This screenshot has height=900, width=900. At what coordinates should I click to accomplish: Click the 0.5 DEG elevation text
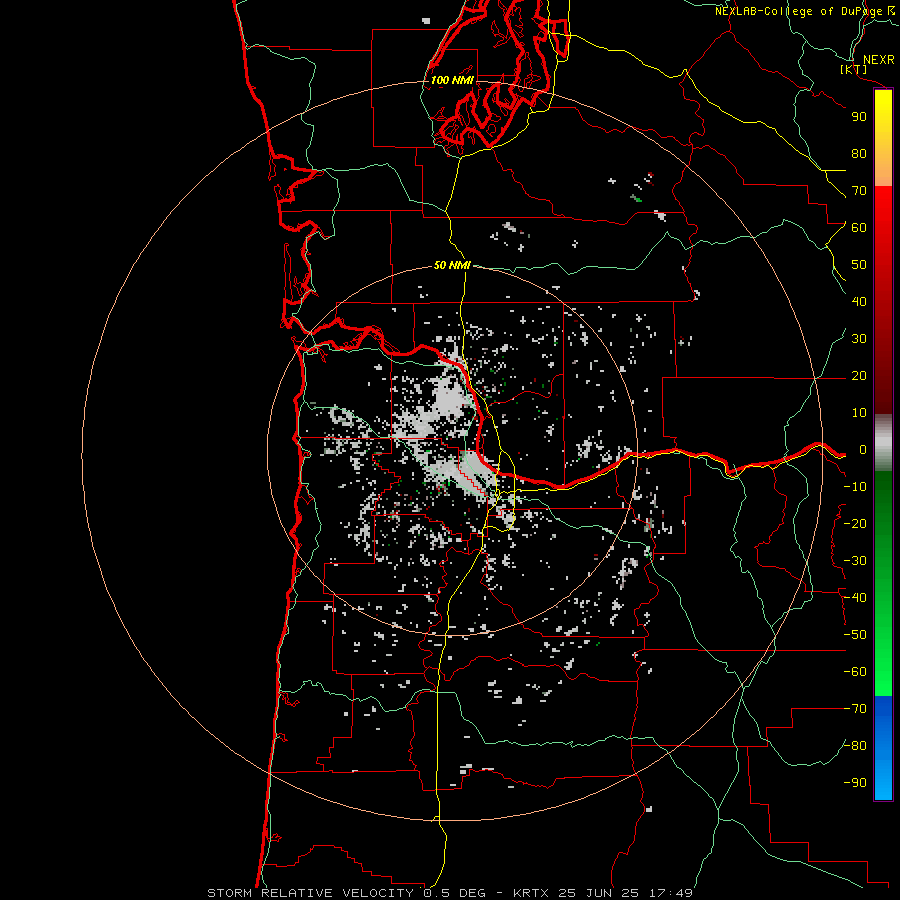[x=454, y=893]
